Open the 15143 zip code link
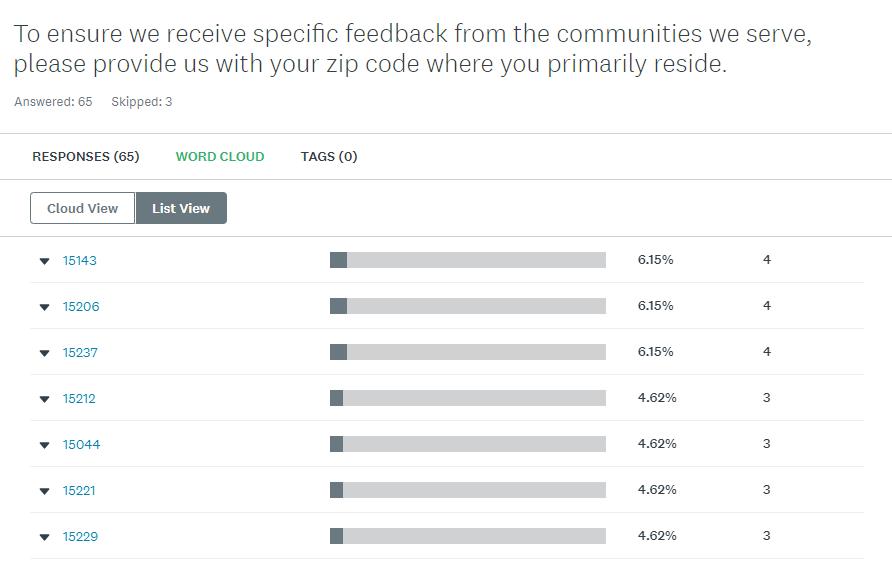Screen dimensions: 892x567 80,261
